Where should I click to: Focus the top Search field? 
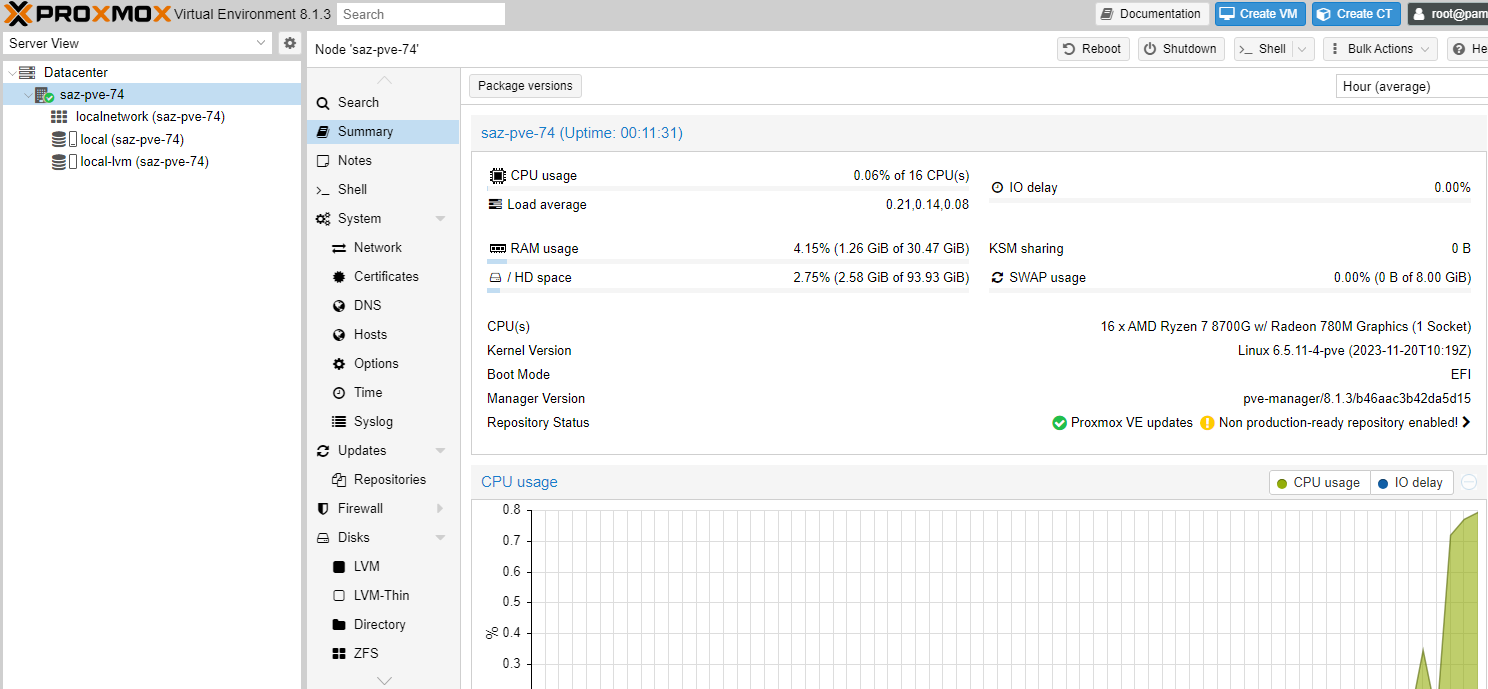coord(421,14)
